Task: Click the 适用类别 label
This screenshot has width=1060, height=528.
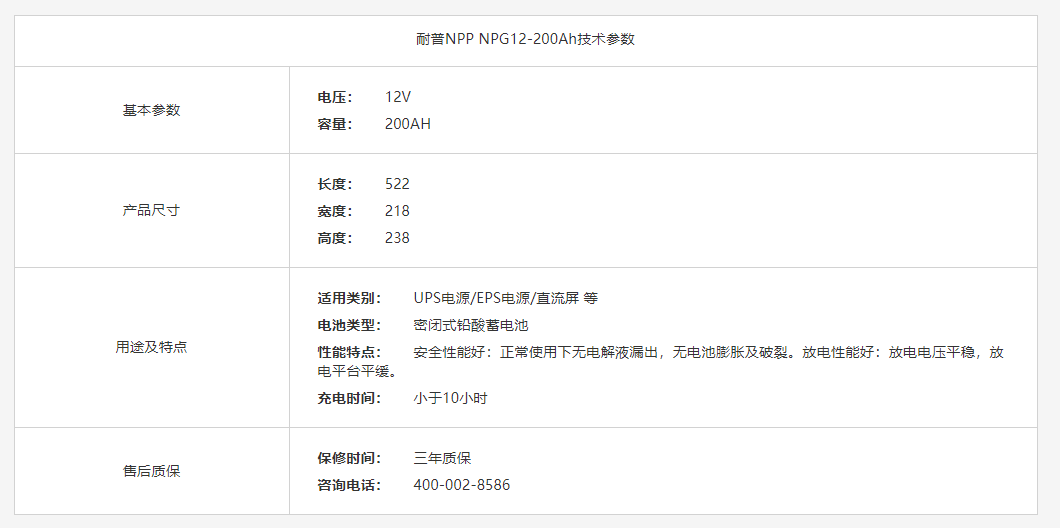Action: (x=349, y=298)
